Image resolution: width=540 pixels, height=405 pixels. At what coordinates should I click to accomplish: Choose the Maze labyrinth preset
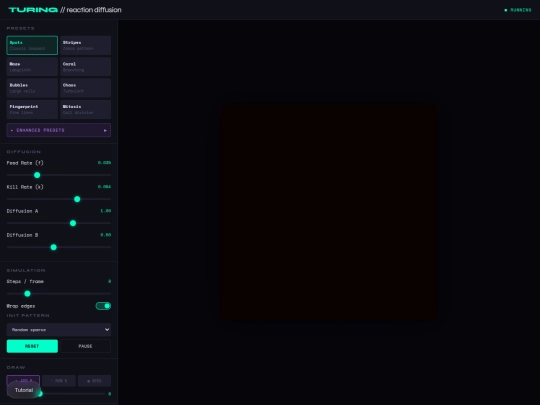[32, 66]
